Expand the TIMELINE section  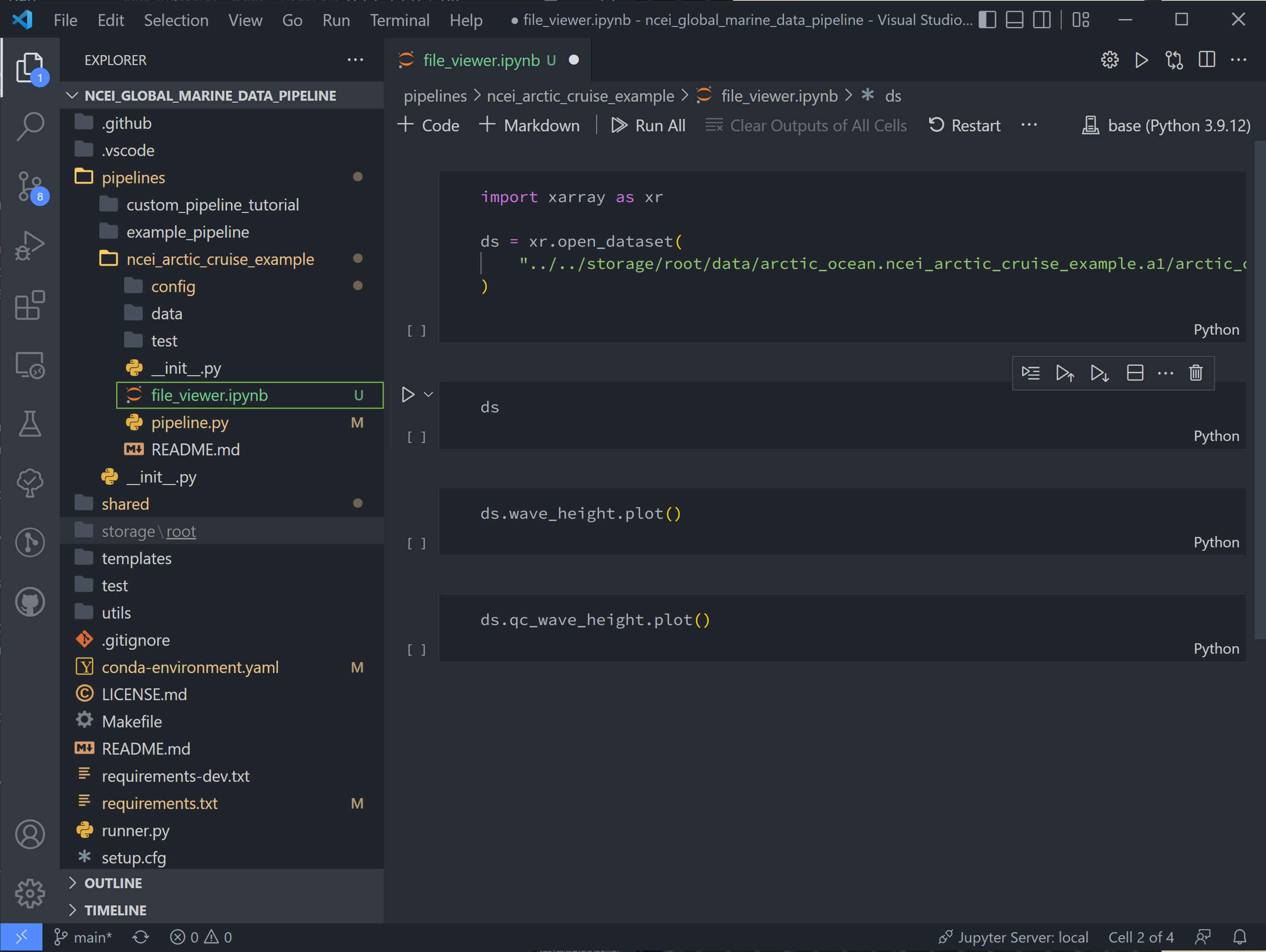(x=116, y=910)
